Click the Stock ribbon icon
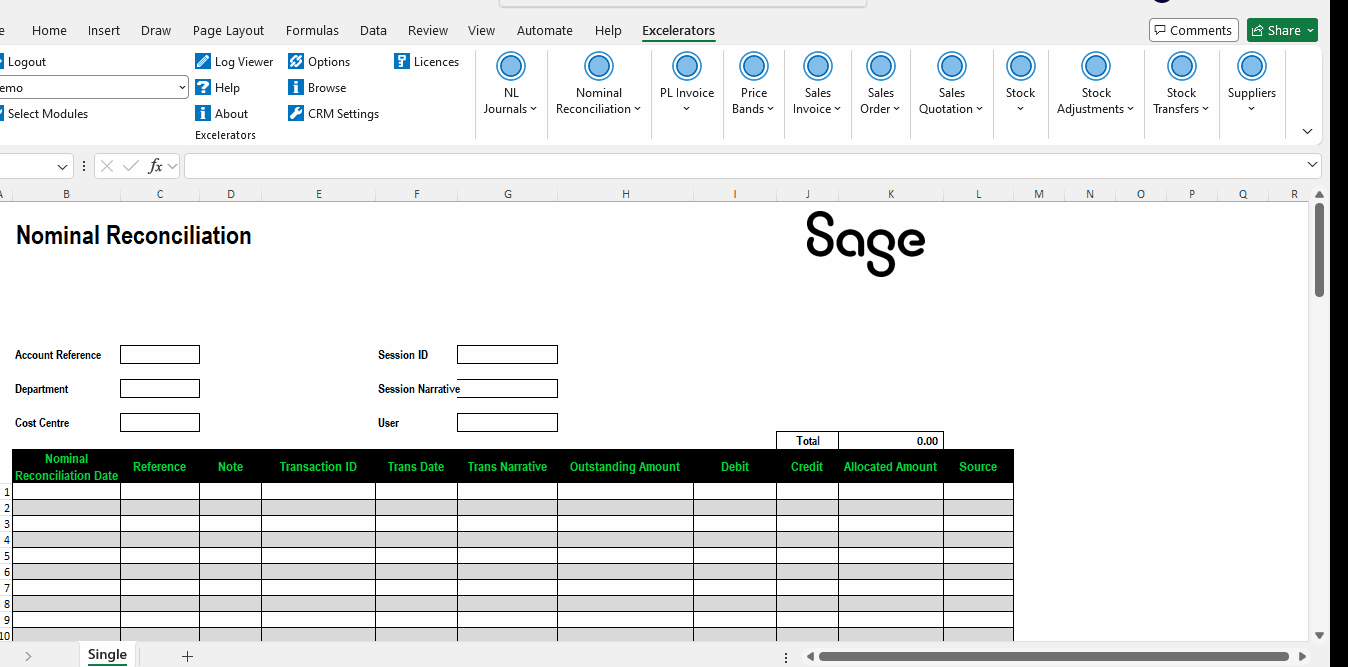Image resolution: width=1348 pixels, height=667 pixels. (1021, 67)
